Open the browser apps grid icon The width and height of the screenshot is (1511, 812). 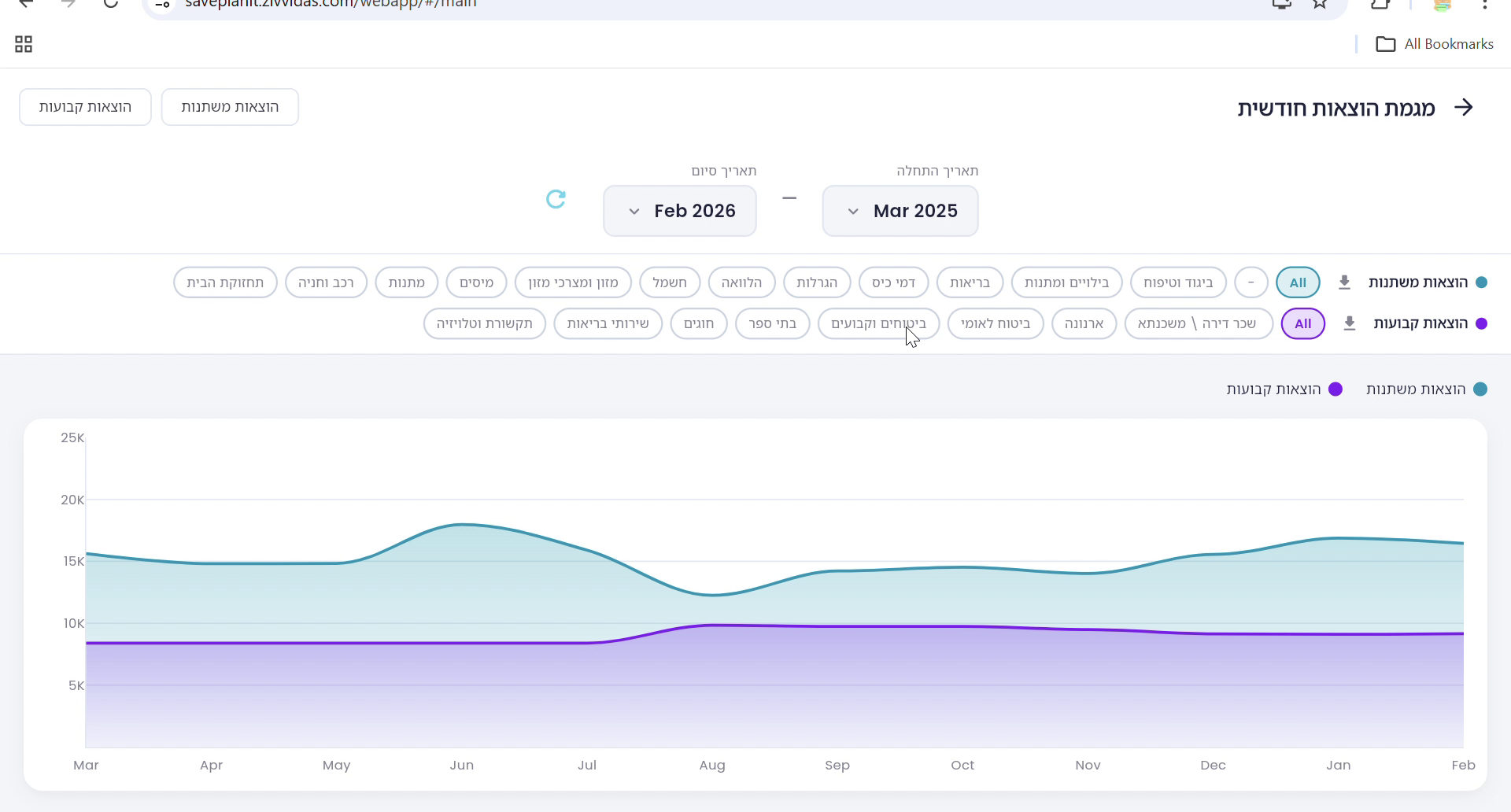point(24,44)
